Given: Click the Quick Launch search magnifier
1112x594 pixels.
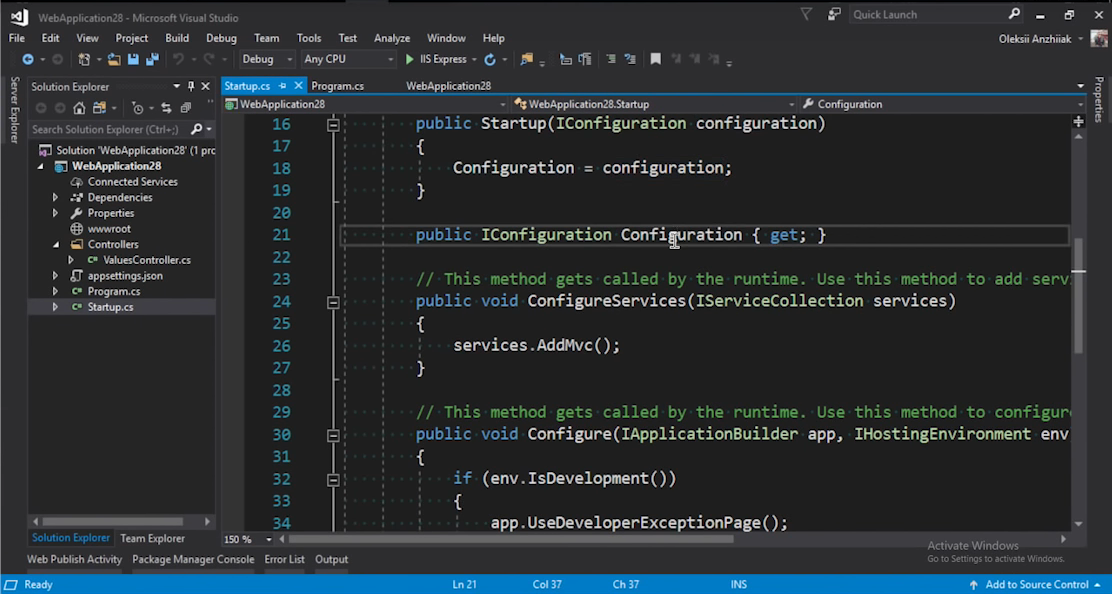Looking at the screenshot, I should [x=1014, y=14].
